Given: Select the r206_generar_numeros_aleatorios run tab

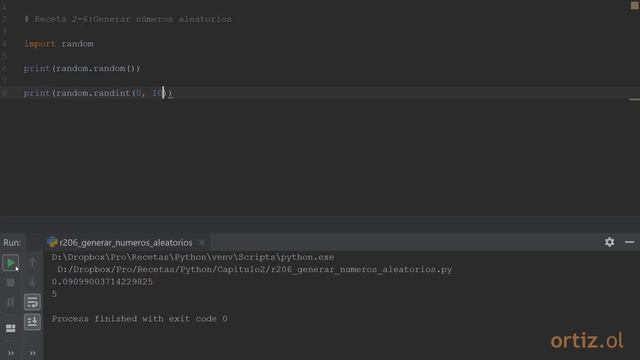Looking at the screenshot, I should click(x=126, y=242).
